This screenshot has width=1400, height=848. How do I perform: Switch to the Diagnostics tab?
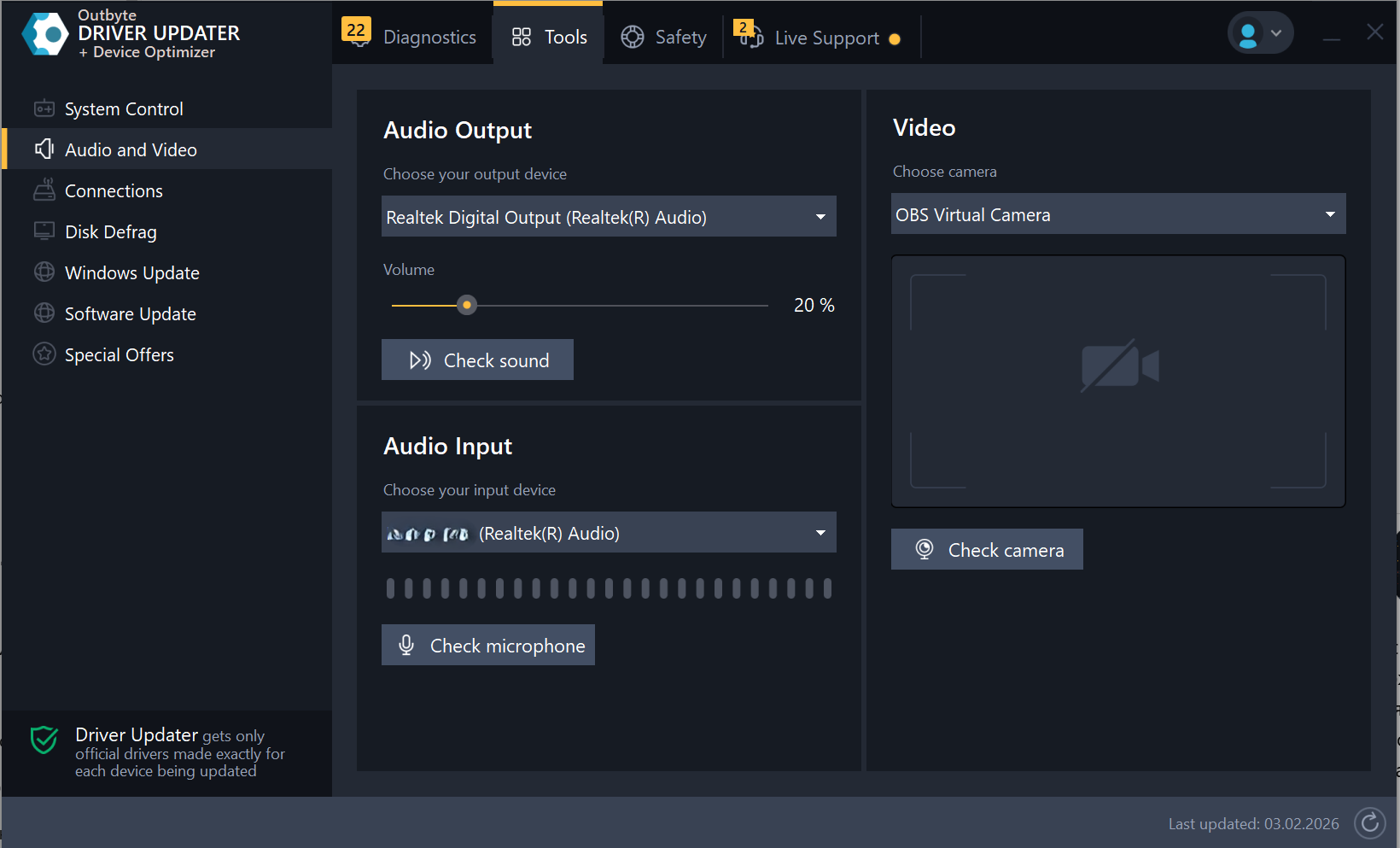(x=411, y=37)
